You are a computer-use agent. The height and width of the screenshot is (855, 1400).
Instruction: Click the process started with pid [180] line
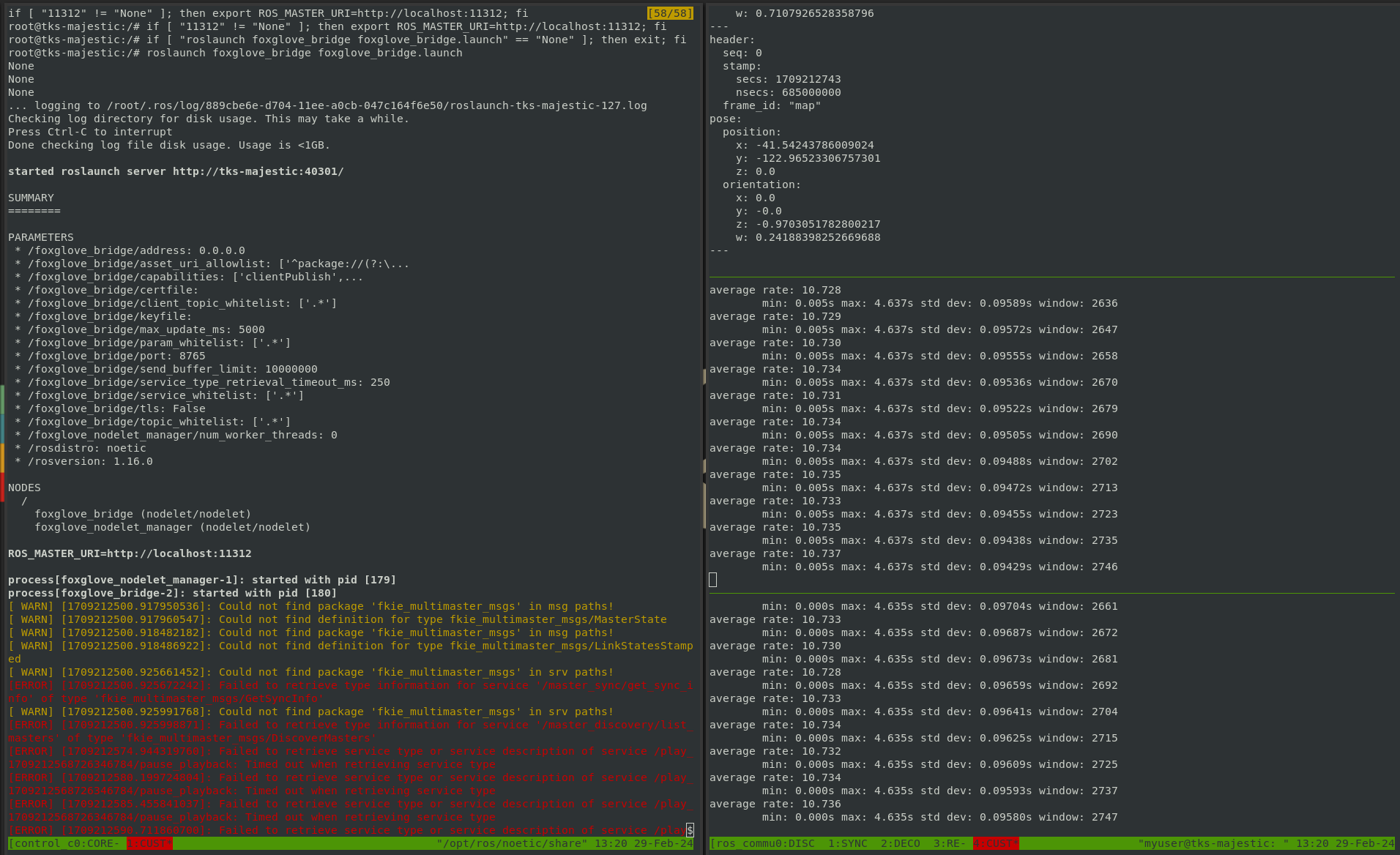pos(173,593)
